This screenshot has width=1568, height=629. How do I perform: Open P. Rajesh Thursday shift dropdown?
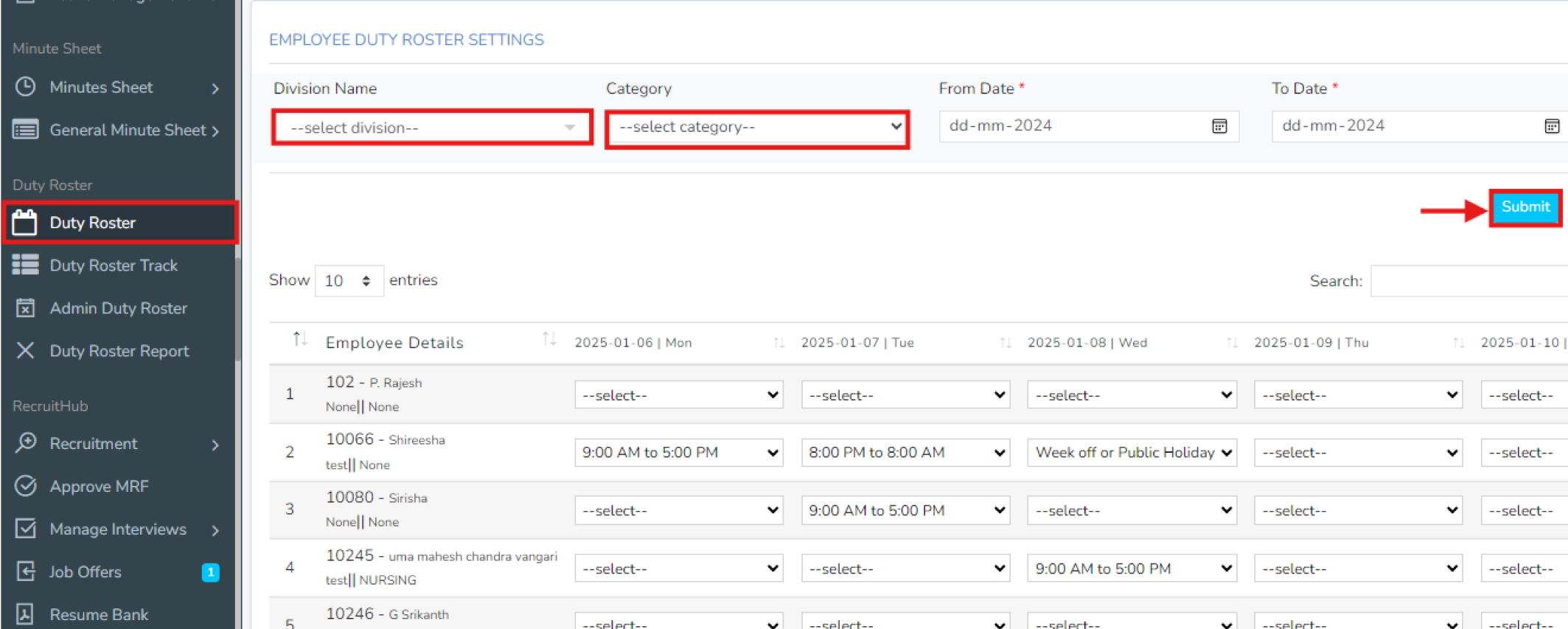tap(1358, 395)
